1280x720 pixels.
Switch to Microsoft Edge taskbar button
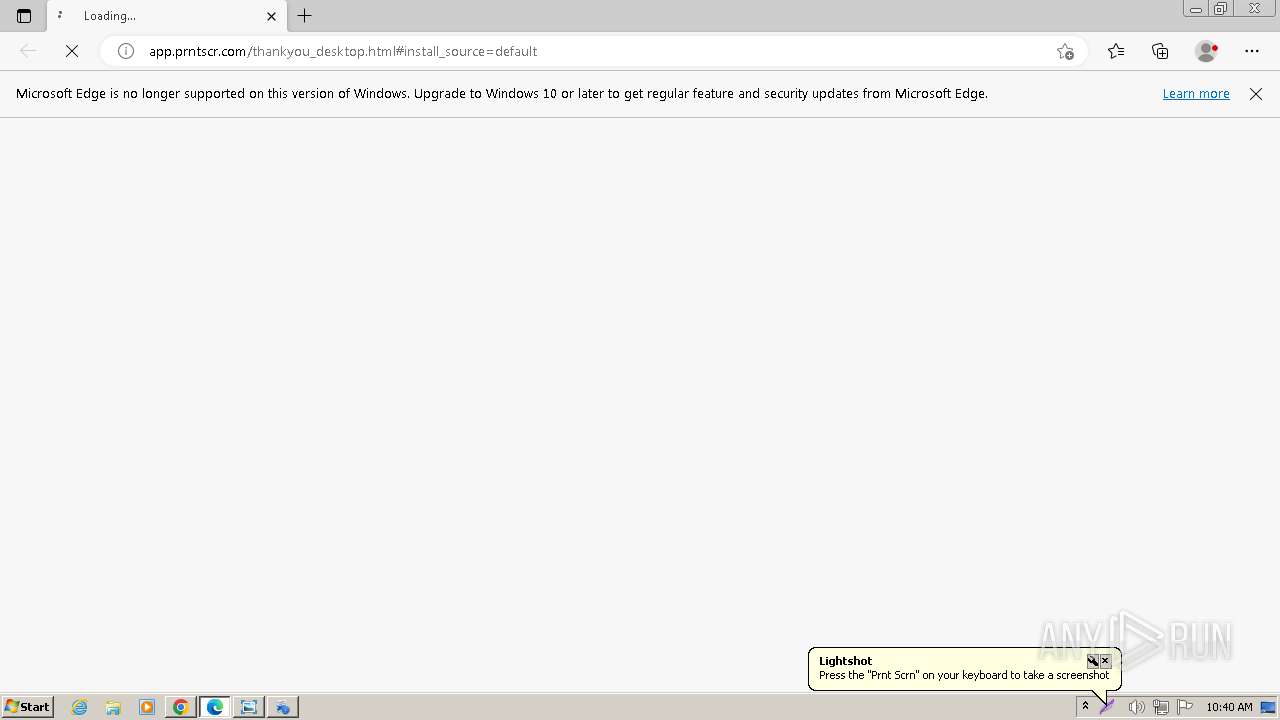point(215,707)
